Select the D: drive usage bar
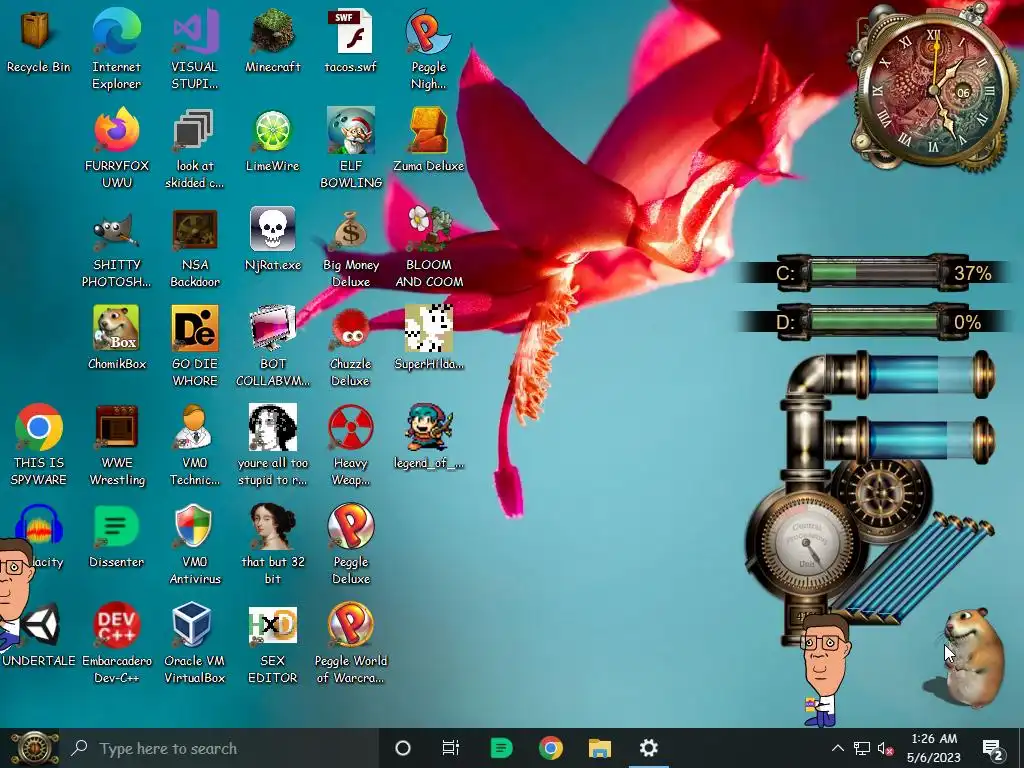The image size is (1024, 768). point(875,322)
